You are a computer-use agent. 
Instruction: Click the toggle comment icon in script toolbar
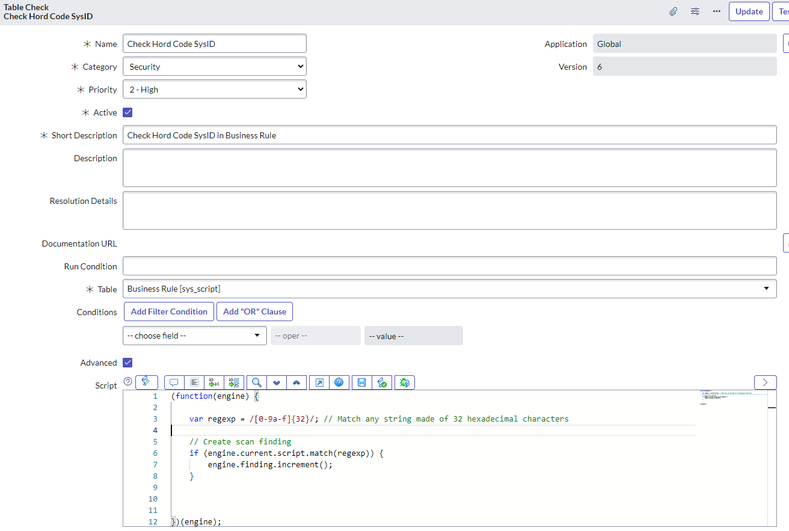174,383
